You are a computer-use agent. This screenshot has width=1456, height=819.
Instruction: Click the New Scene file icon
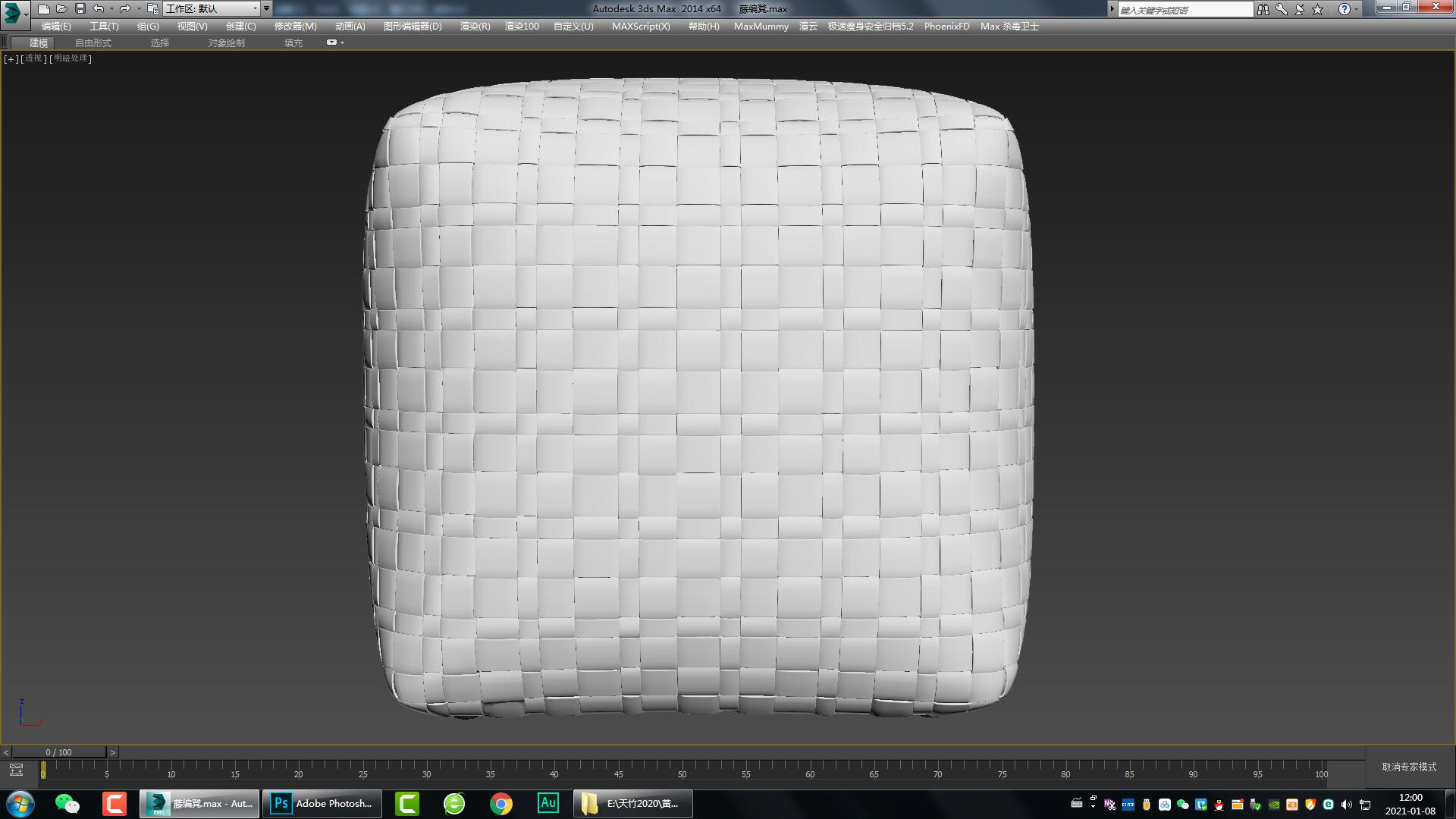(44, 9)
